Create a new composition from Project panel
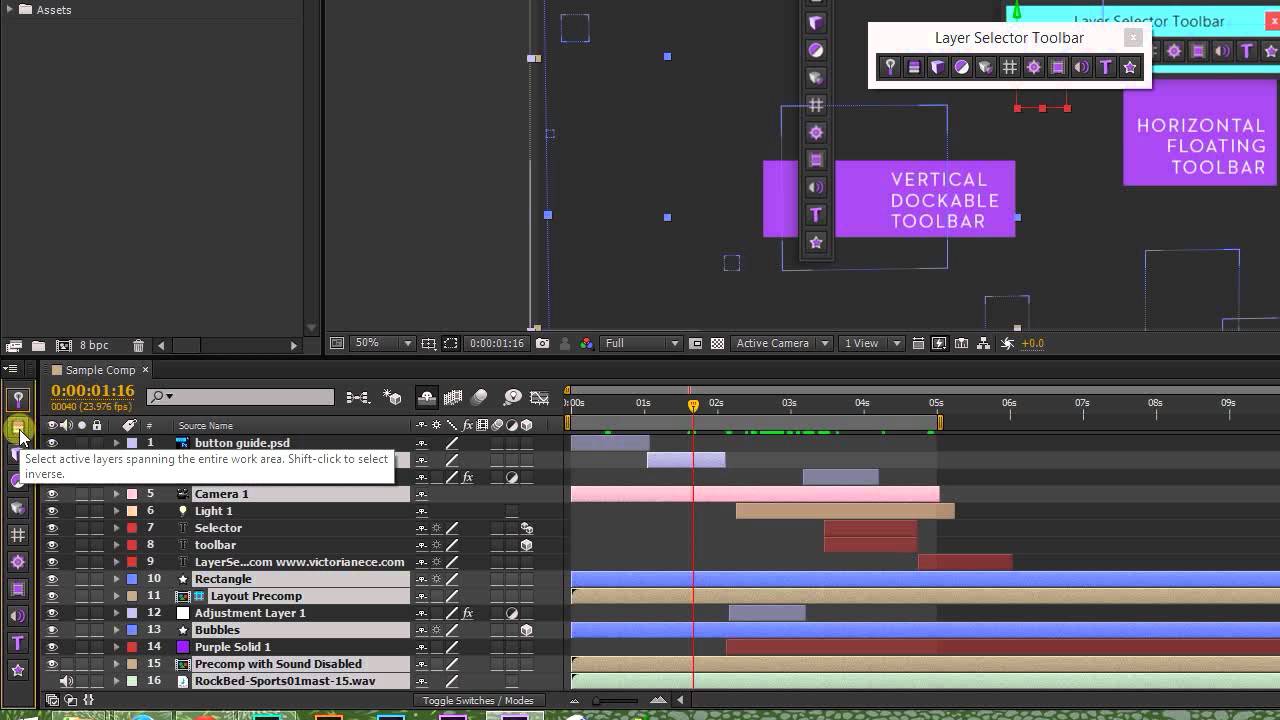Screen dimensions: 1280x720 [x=63, y=345]
